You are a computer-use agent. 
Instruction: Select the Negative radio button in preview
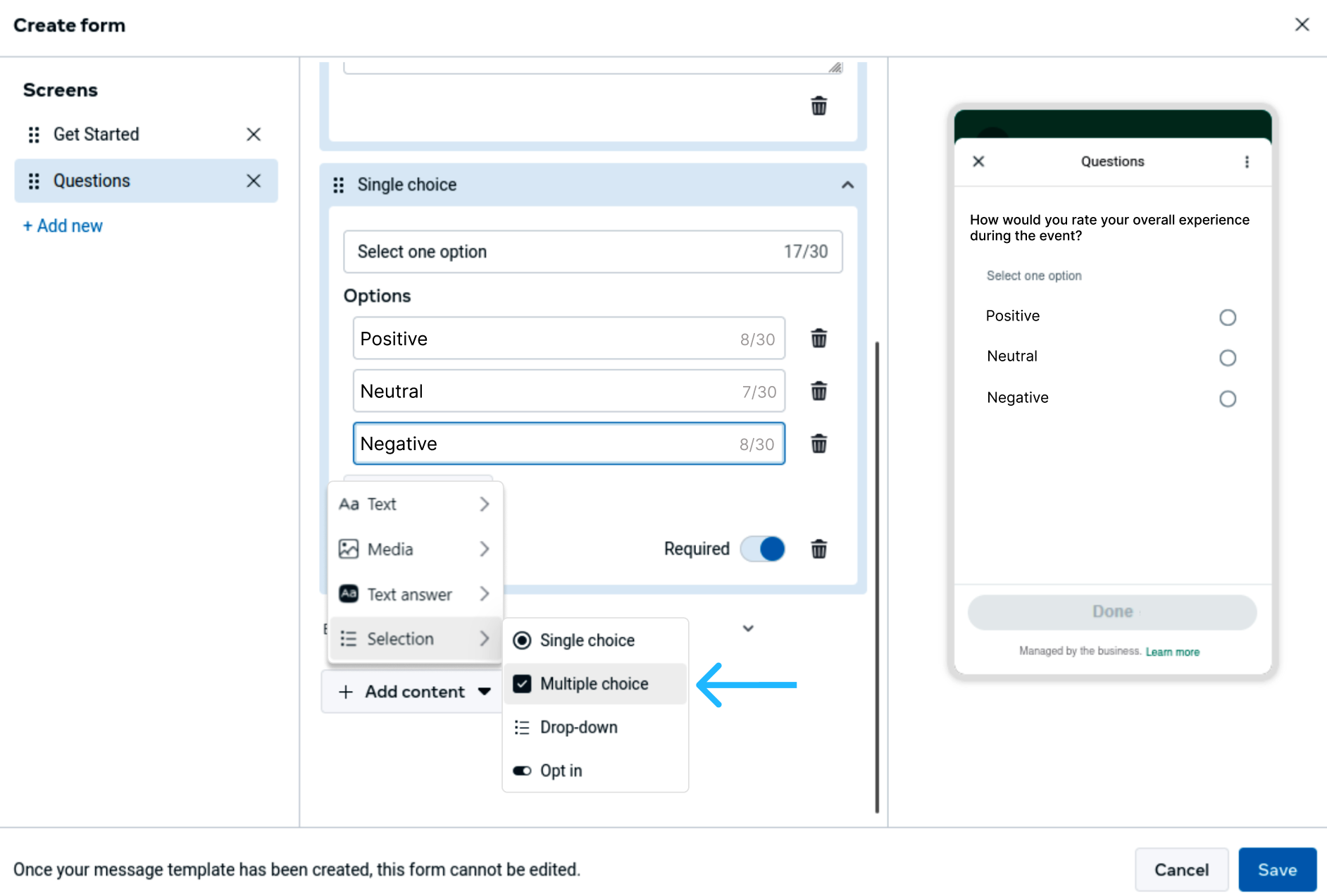(x=1228, y=399)
